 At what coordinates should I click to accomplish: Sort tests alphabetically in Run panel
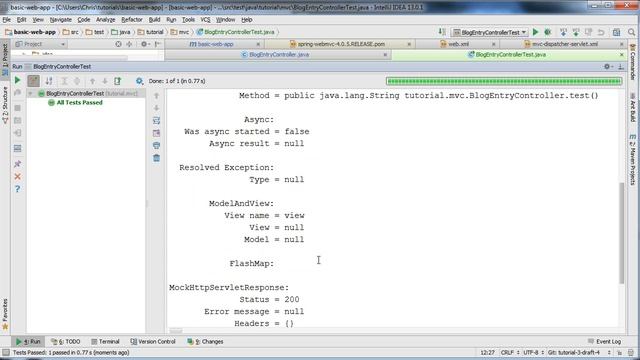coord(49,81)
